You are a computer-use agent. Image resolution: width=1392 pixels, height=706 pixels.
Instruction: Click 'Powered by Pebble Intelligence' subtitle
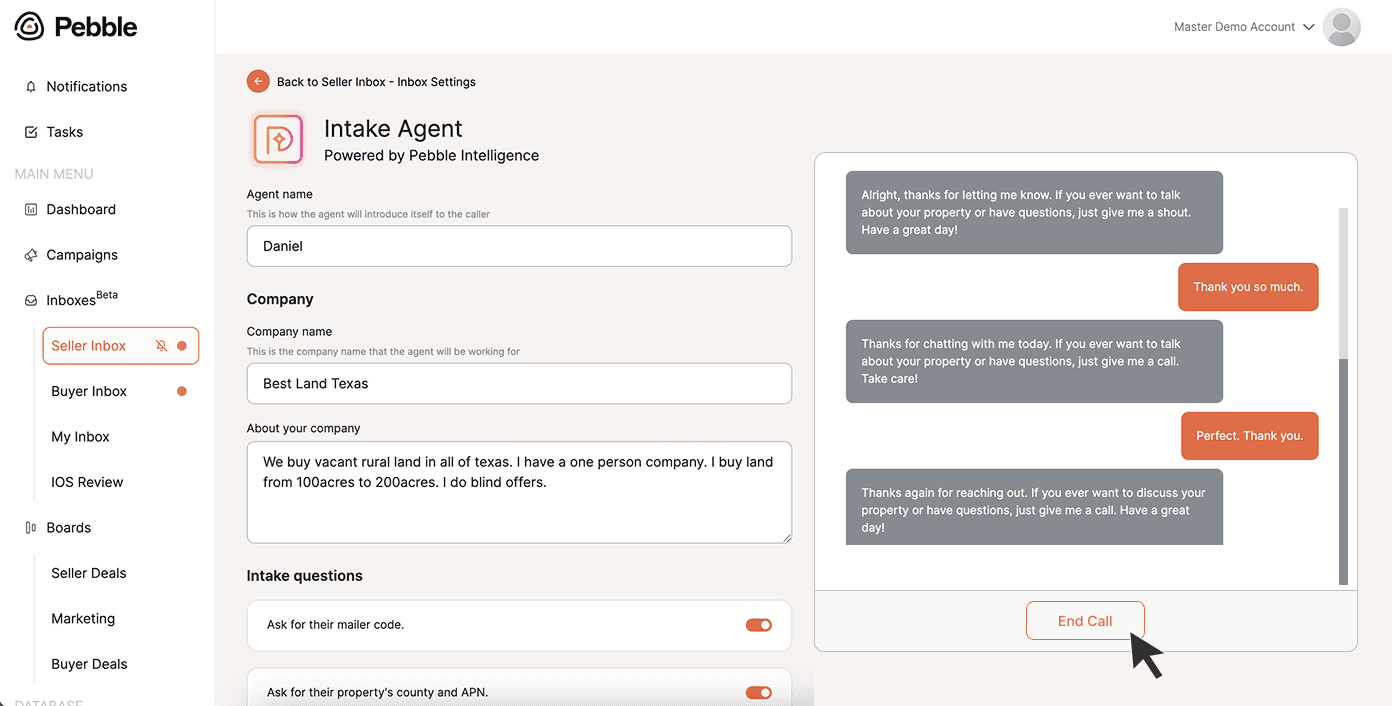pyautogui.click(x=431, y=156)
